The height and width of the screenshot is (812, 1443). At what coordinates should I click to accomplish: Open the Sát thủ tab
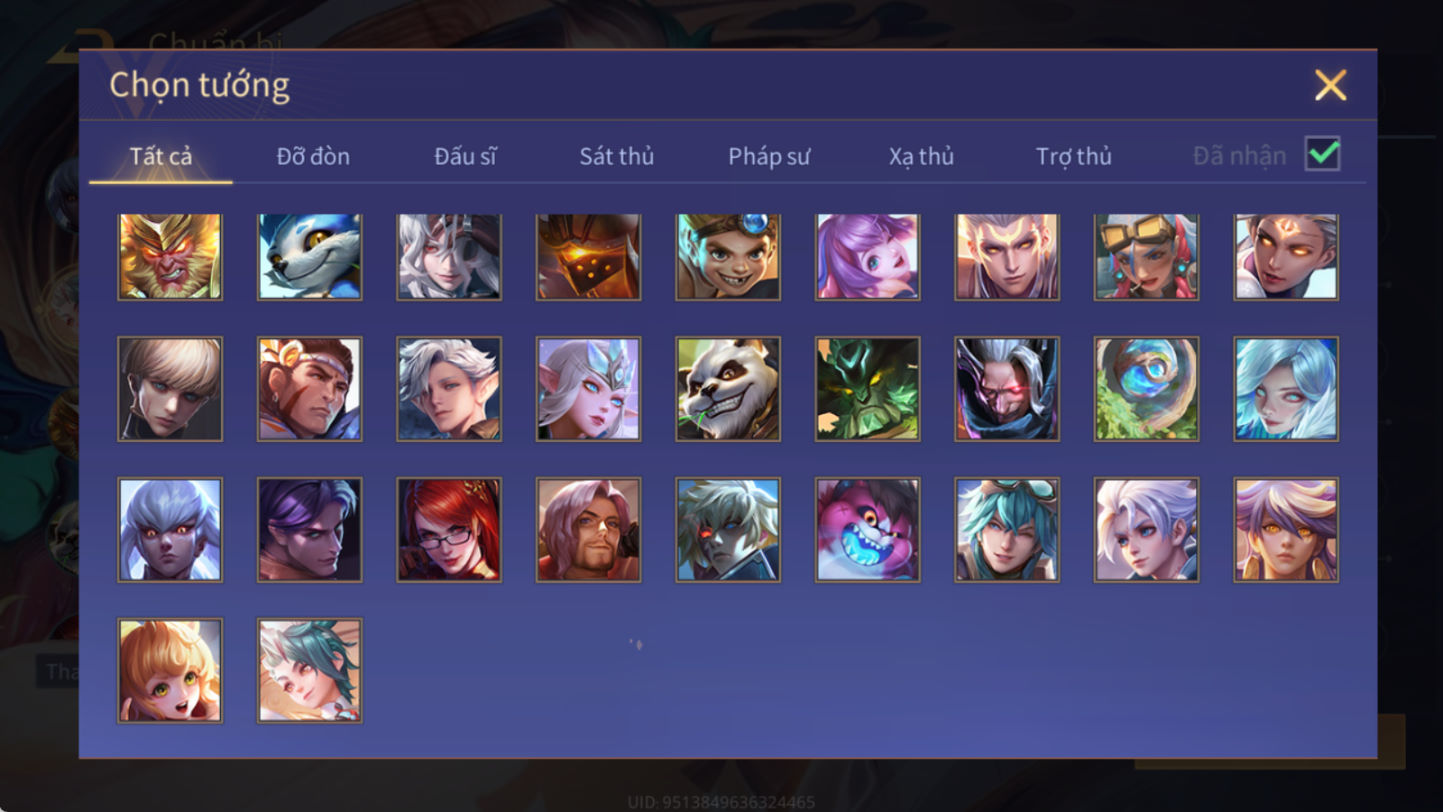(x=617, y=156)
